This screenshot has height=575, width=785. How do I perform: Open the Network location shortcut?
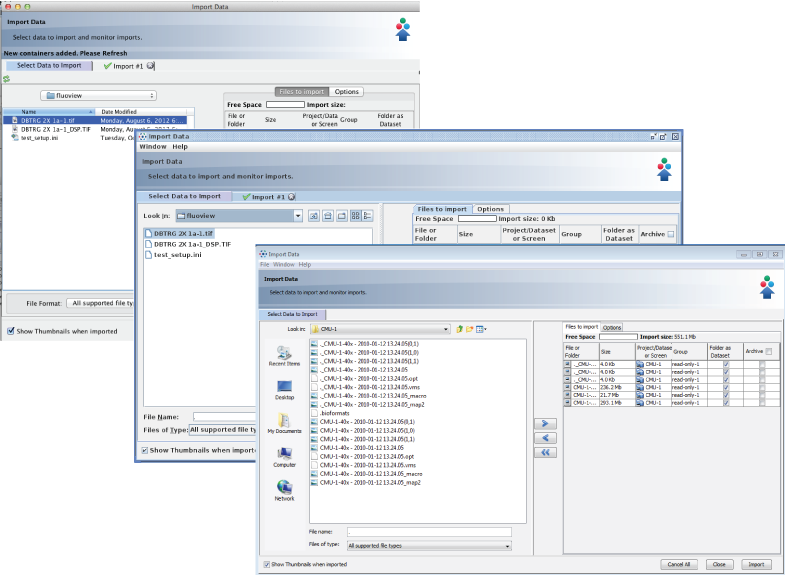click(284, 490)
